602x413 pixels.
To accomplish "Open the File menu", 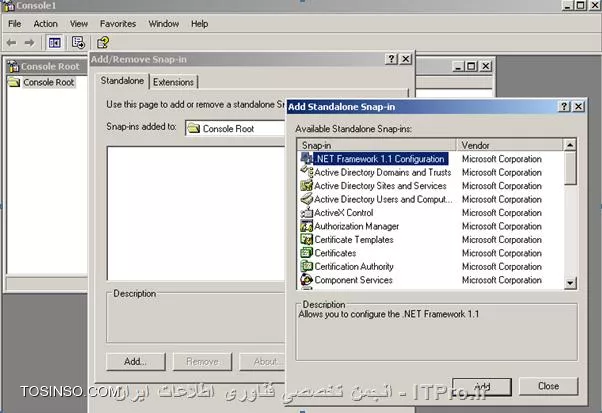I will pos(15,24).
